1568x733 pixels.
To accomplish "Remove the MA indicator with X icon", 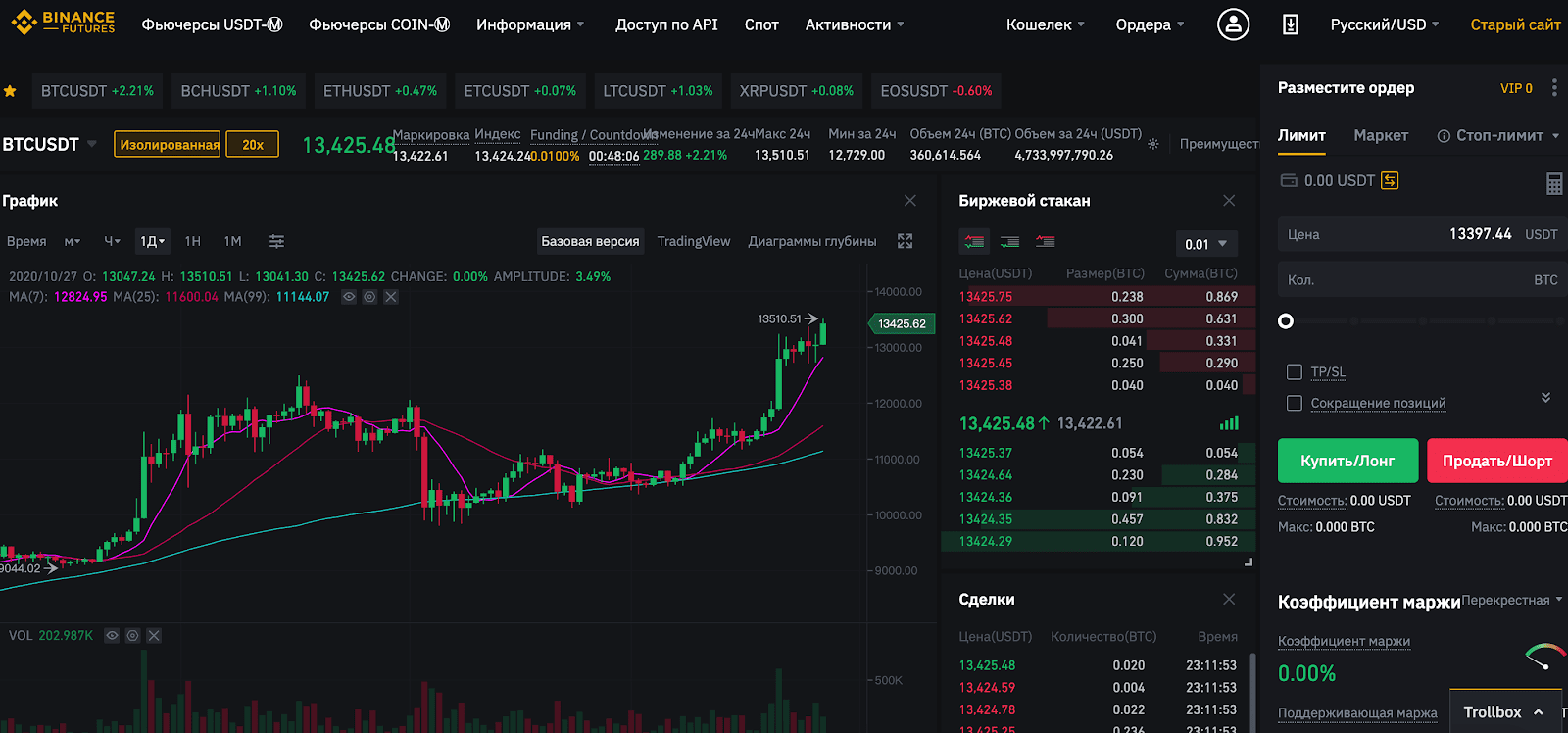I will [x=391, y=297].
